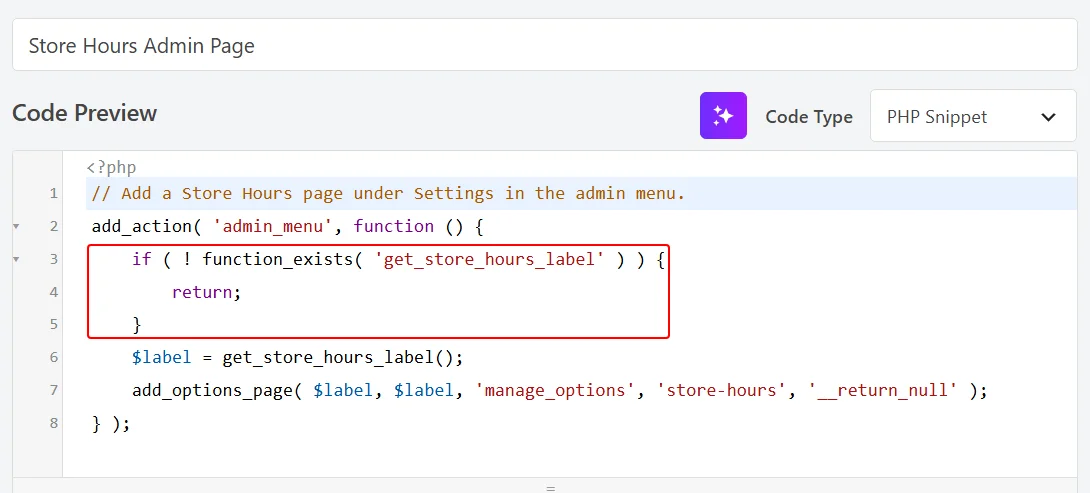Click the Code Type label
Viewport: 1090px width, 493px height.
coord(808,117)
